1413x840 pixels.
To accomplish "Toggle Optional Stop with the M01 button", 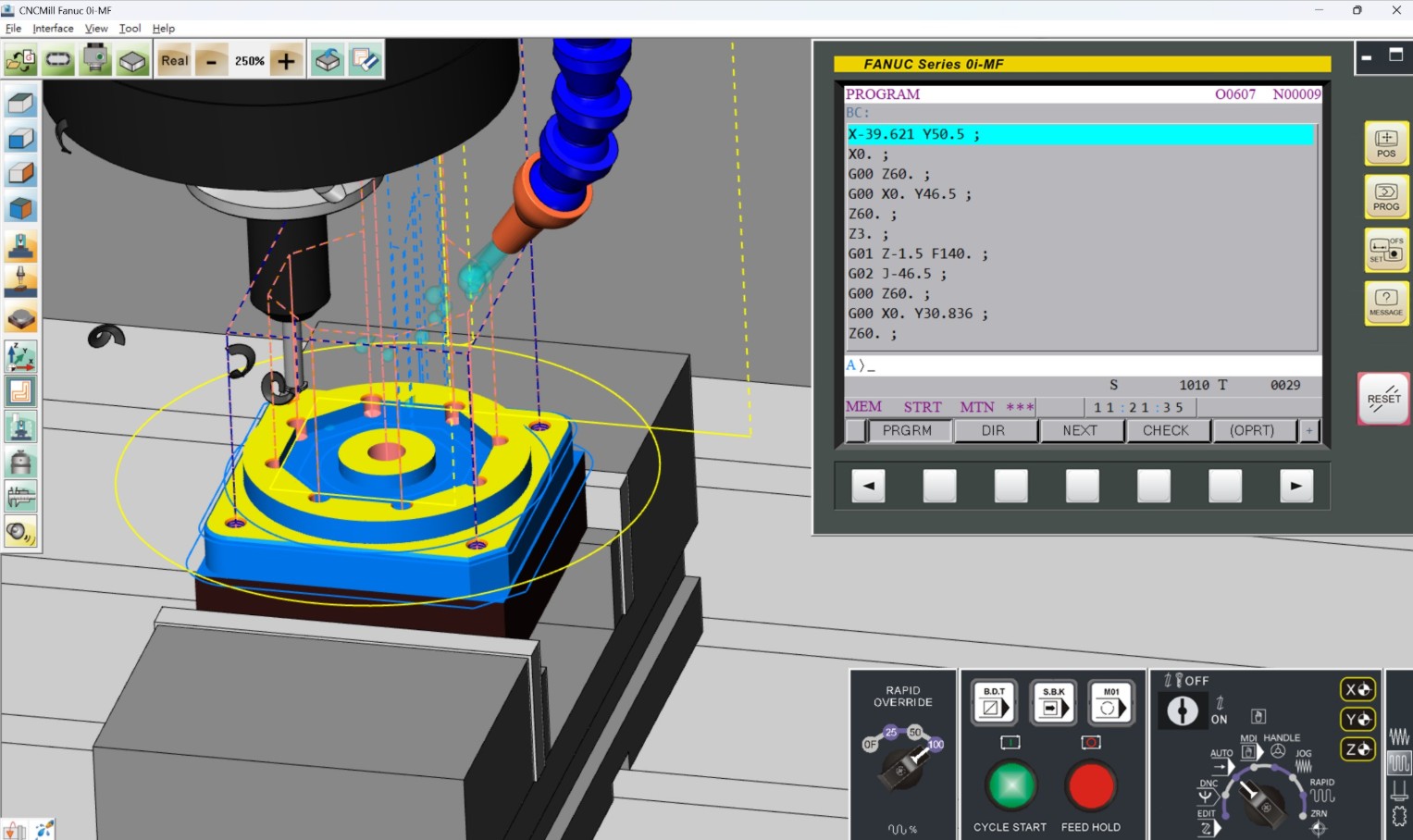I will [1111, 703].
